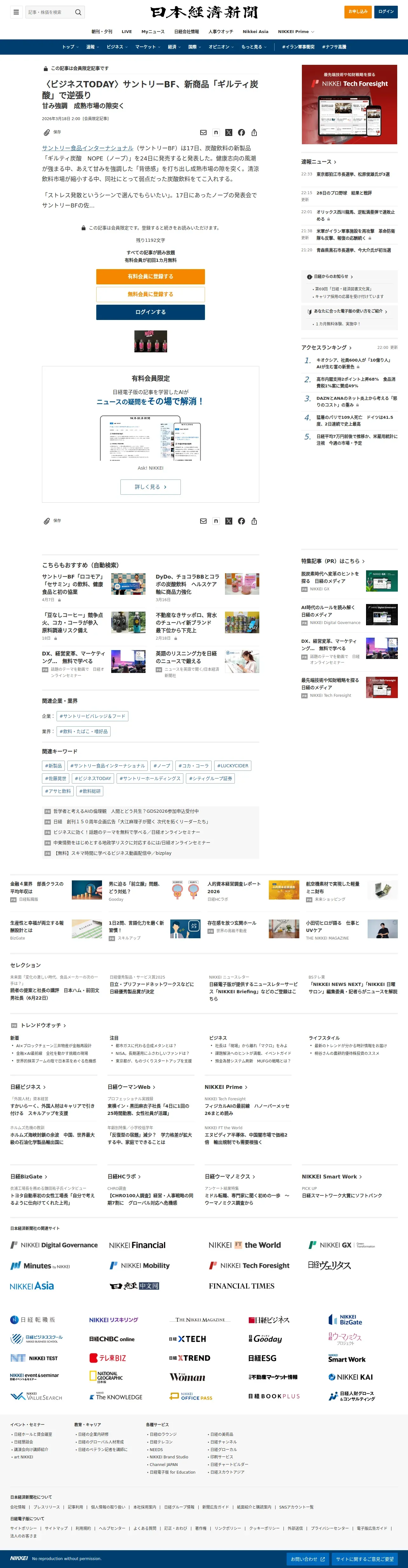Click the サイトに関するご意見ご要望 footer button

click(365, 1559)
